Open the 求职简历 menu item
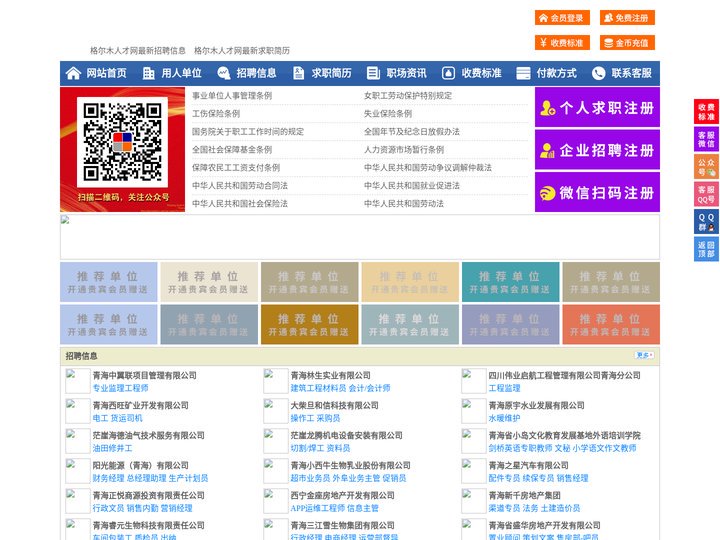 coord(332,73)
